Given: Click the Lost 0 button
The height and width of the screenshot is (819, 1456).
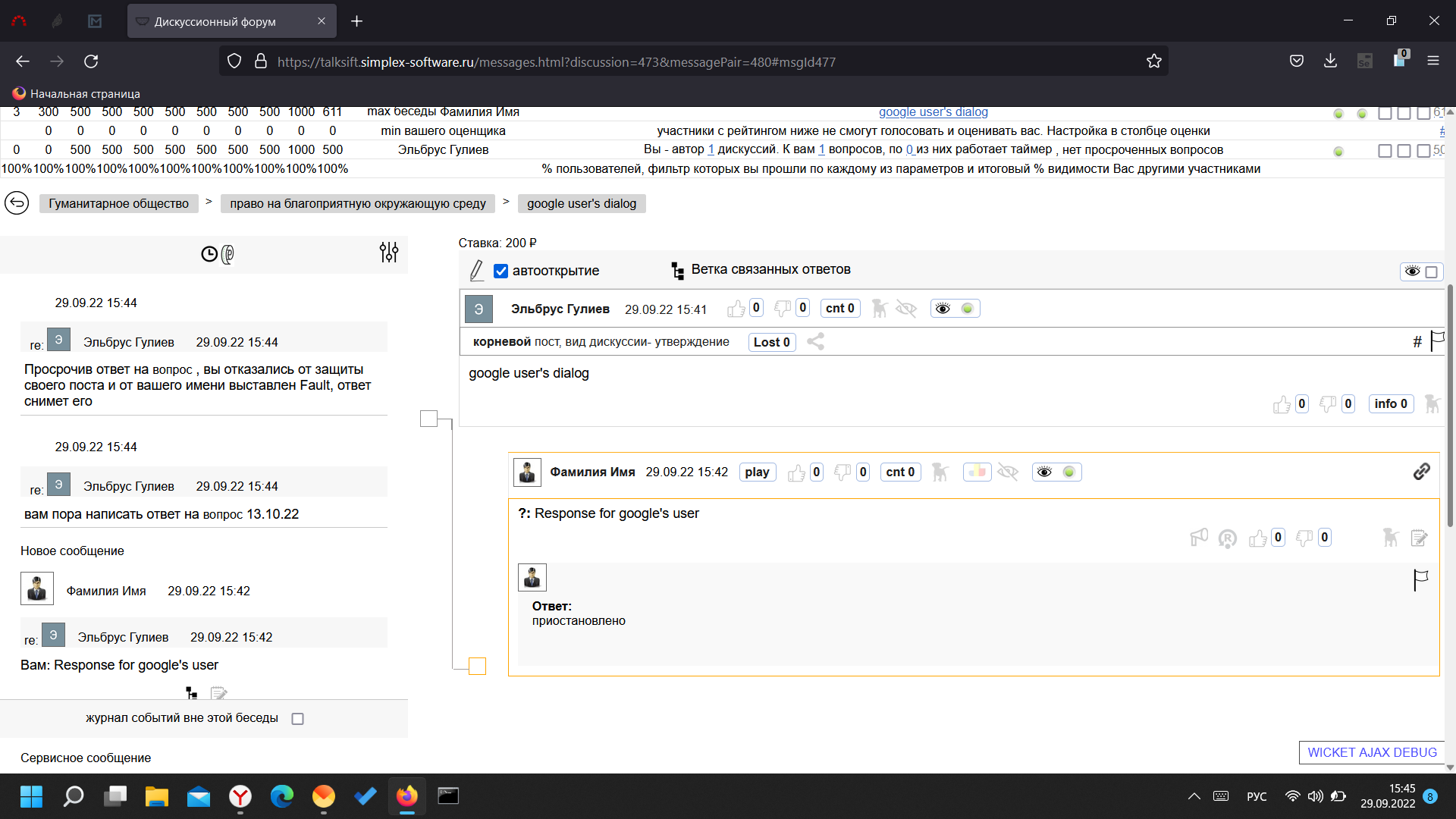Looking at the screenshot, I should point(772,342).
